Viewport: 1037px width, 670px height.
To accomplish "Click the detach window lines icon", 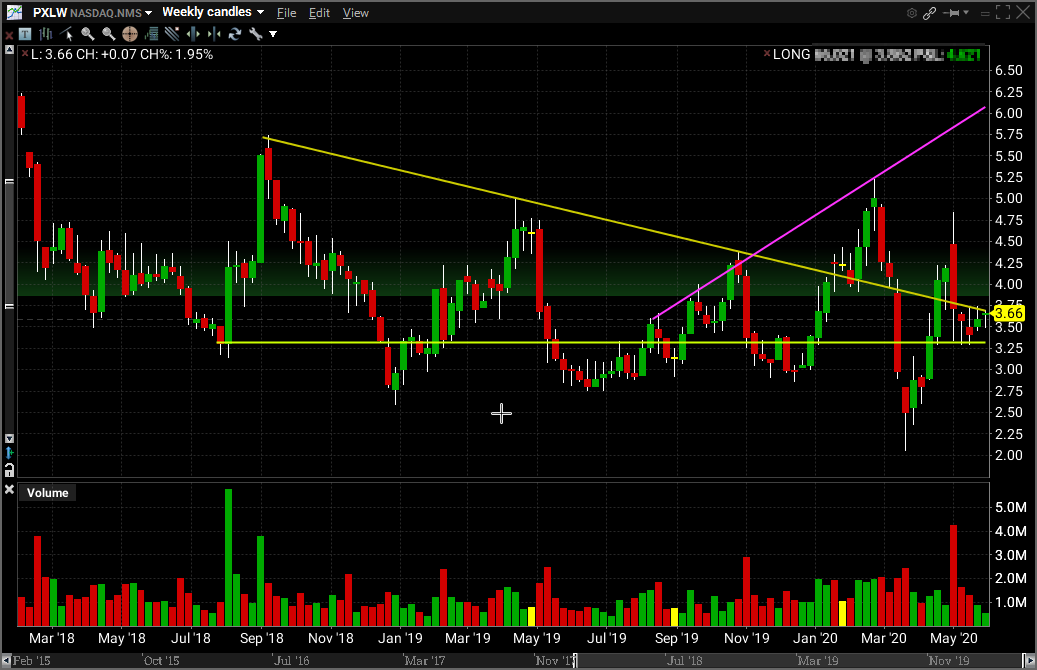I will point(985,13).
